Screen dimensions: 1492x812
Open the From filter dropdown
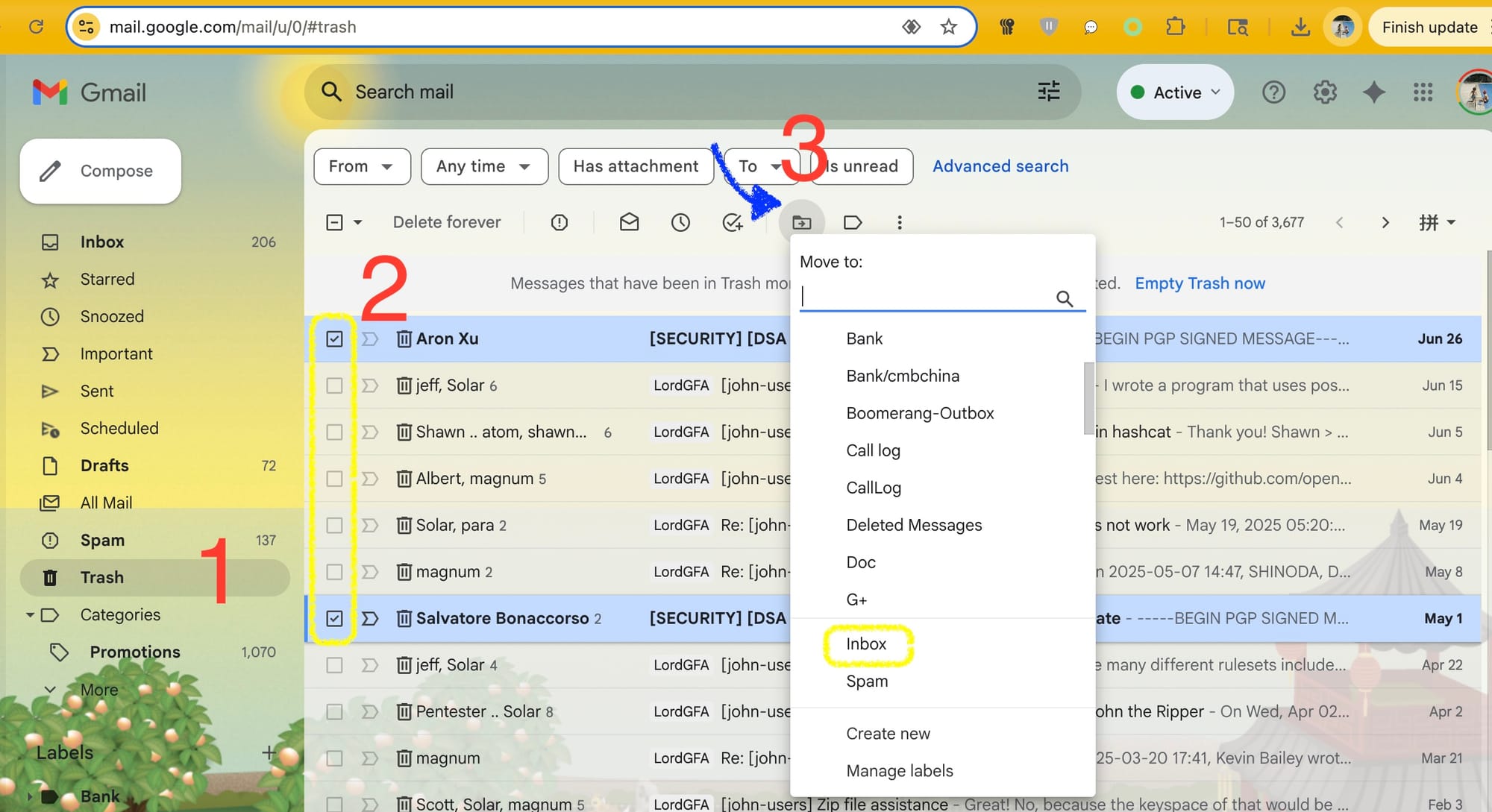362,166
